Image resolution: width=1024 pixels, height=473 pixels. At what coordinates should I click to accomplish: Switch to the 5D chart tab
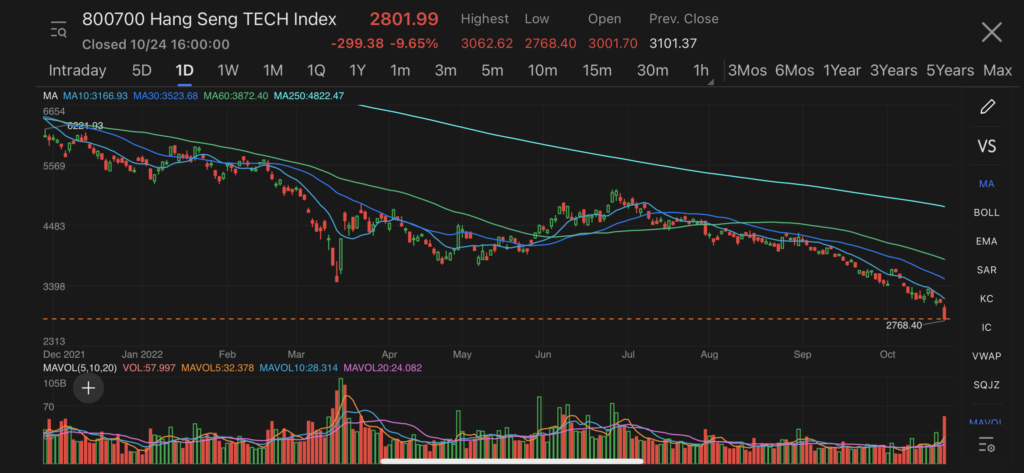pos(142,71)
